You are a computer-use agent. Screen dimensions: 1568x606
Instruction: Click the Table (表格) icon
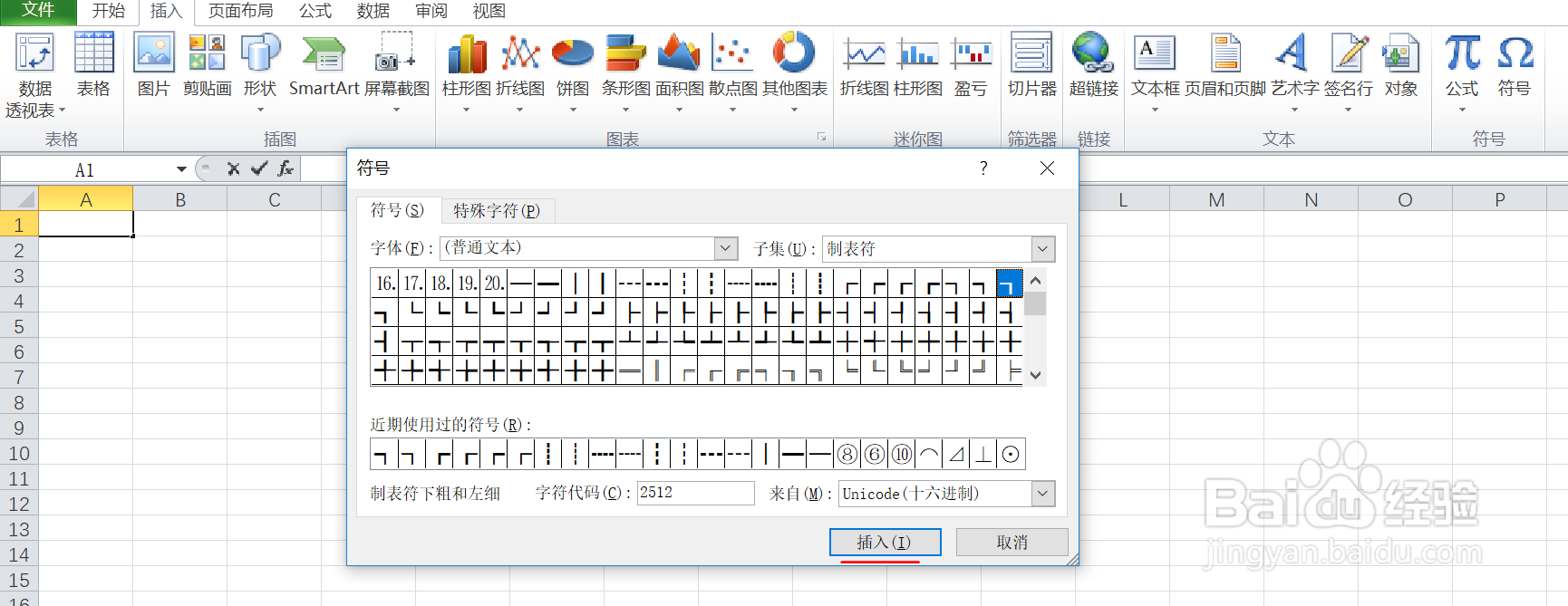pyautogui.click(x=93, y=65)
